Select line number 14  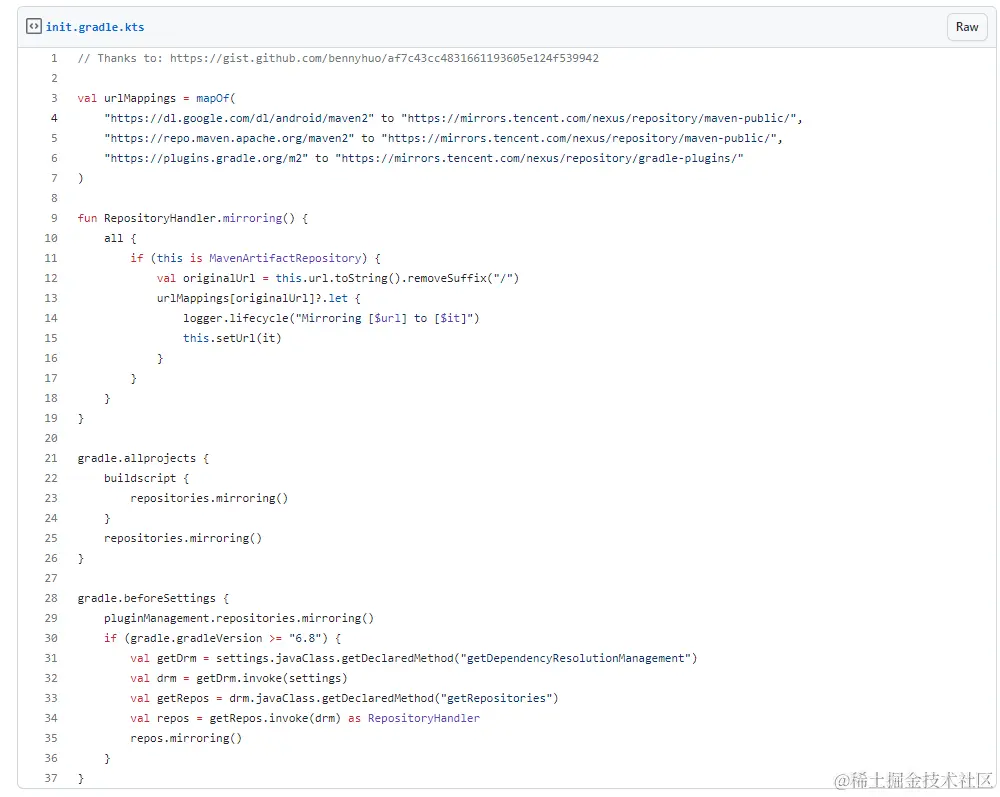pos(51,318)
